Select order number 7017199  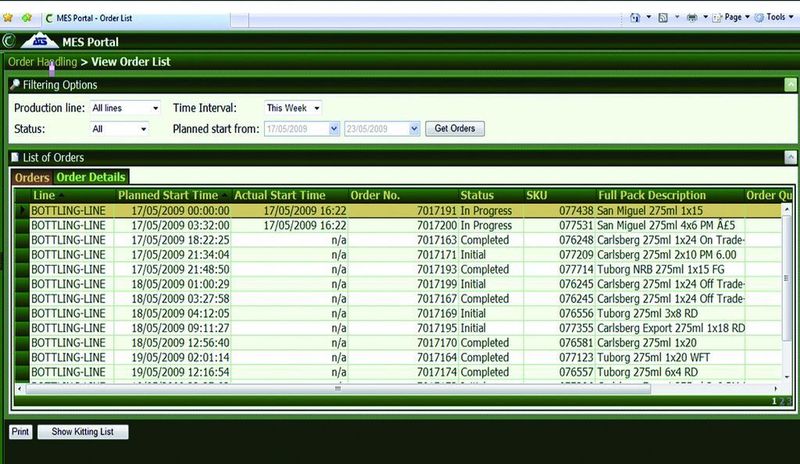(x=437, y=284)
